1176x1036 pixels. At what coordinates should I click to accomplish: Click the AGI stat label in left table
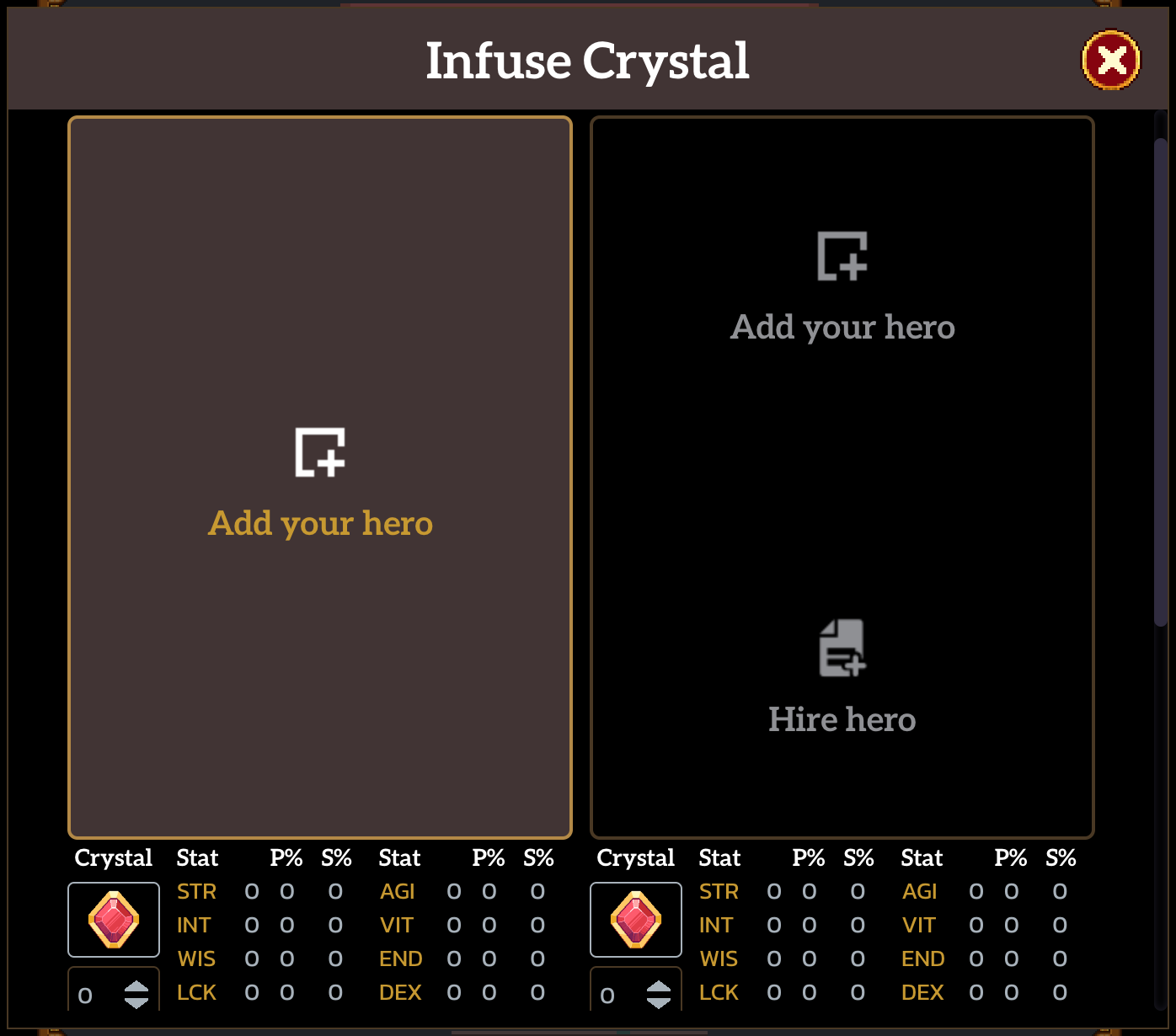click(398, 891)
